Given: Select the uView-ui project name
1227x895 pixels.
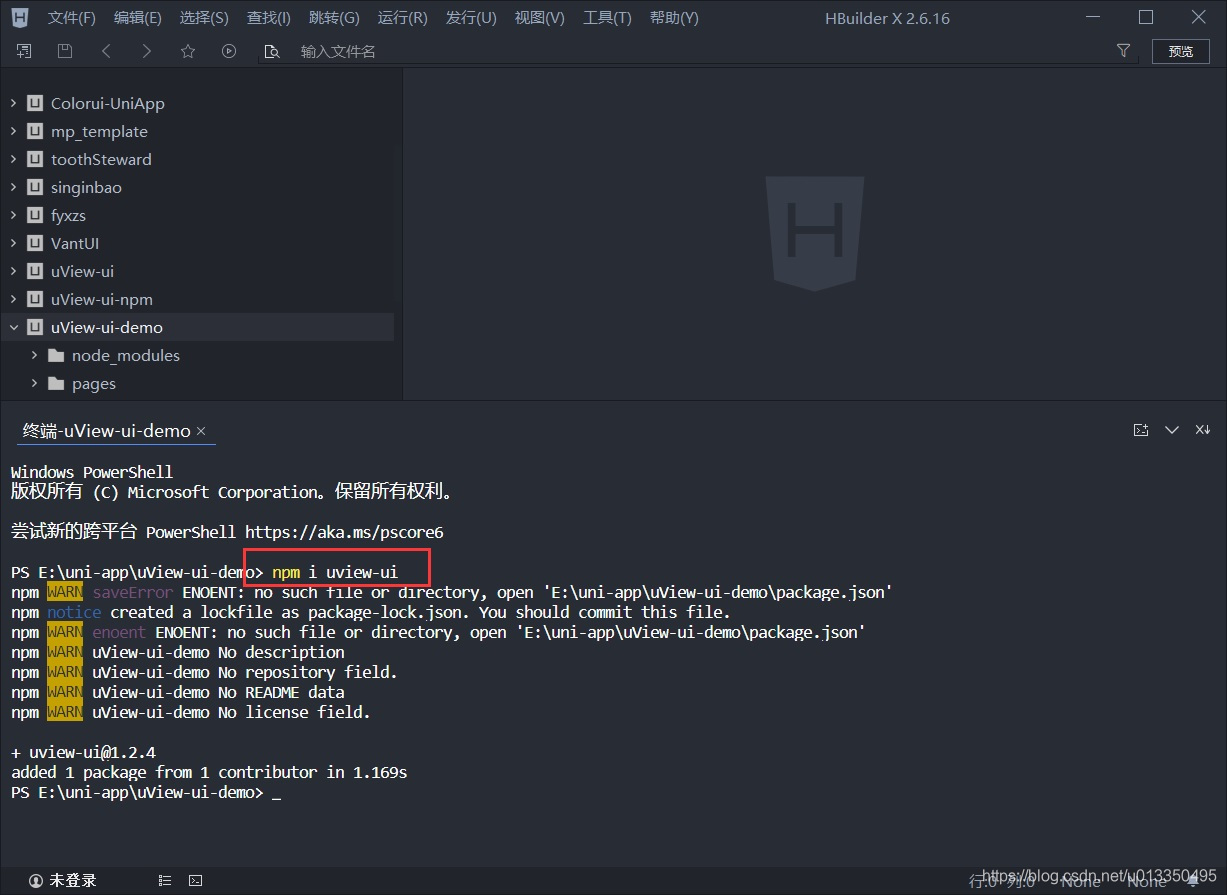Looking at the screenshot, I should [82, 271].
